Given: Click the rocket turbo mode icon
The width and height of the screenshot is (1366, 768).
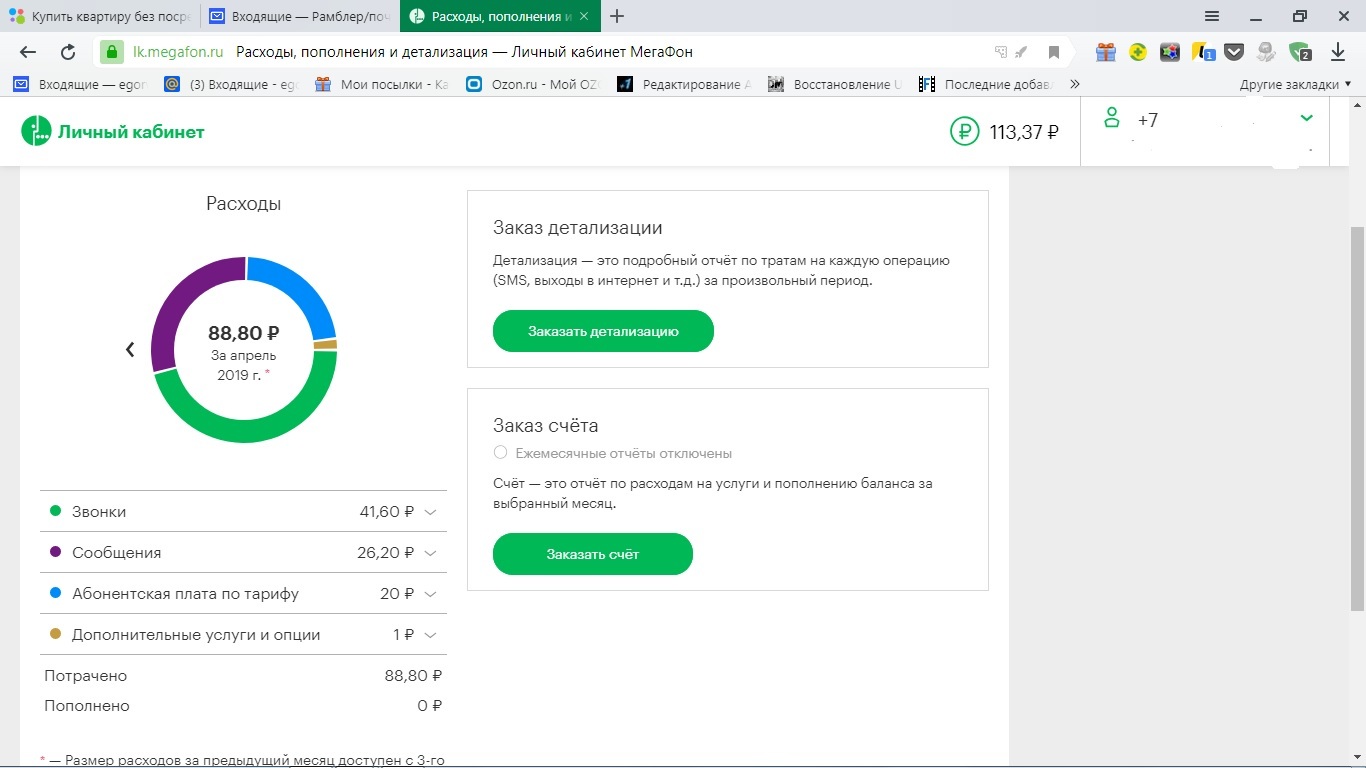Looking at the screenshot, I should point(1021,52).
